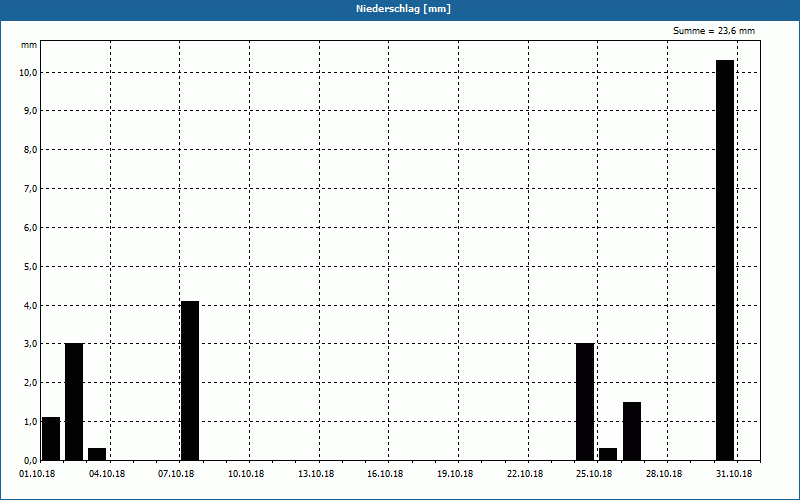This screenshot has height=500, width=800.
Task: Click the y-axis value 9,0
Action: 31,111
